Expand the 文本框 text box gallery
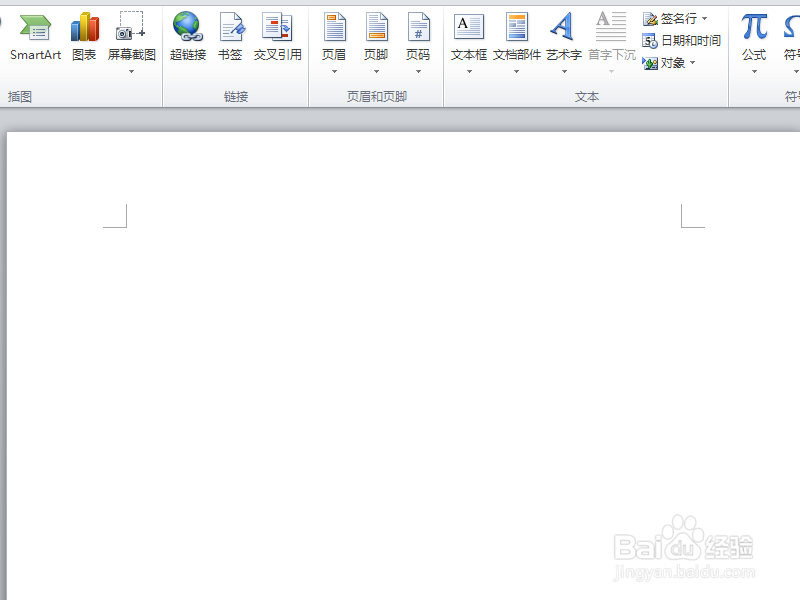The image size is (800, 600). pos(469,72)
